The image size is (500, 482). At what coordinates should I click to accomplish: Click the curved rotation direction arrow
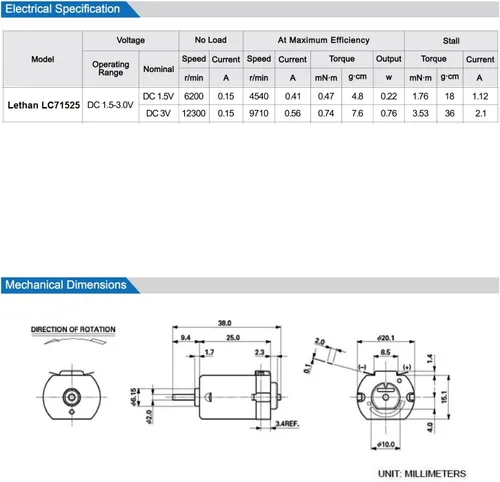(75, 341)
